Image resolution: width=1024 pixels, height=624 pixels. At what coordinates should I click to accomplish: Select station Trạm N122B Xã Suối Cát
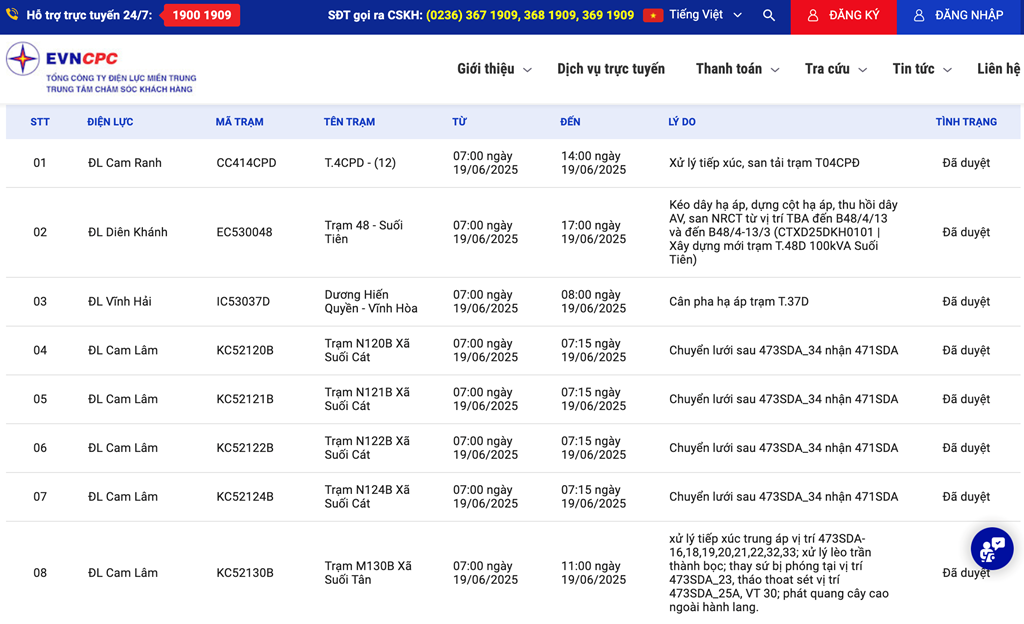(x=367, y=448)
